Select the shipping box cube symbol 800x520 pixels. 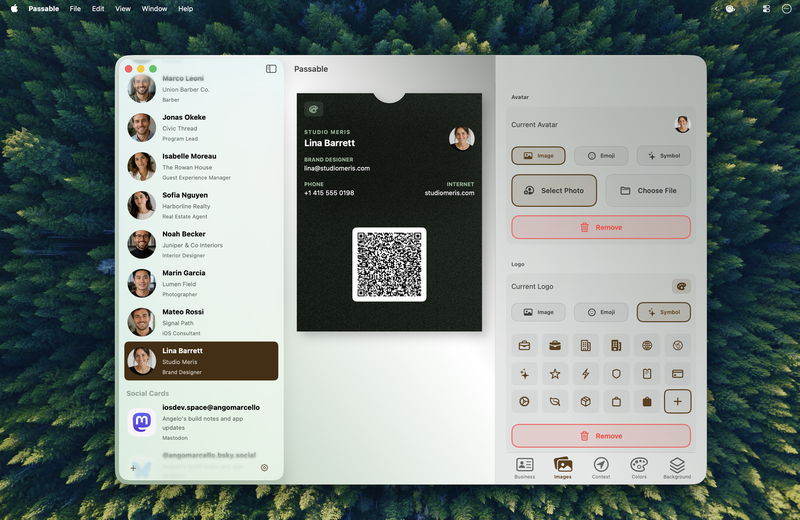[585, 402]
